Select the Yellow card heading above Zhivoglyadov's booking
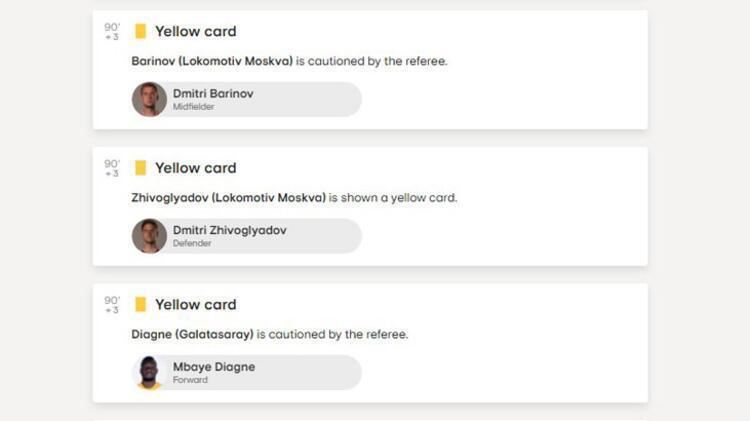Screen dimensions: 750x421 [x=195, y=168]
